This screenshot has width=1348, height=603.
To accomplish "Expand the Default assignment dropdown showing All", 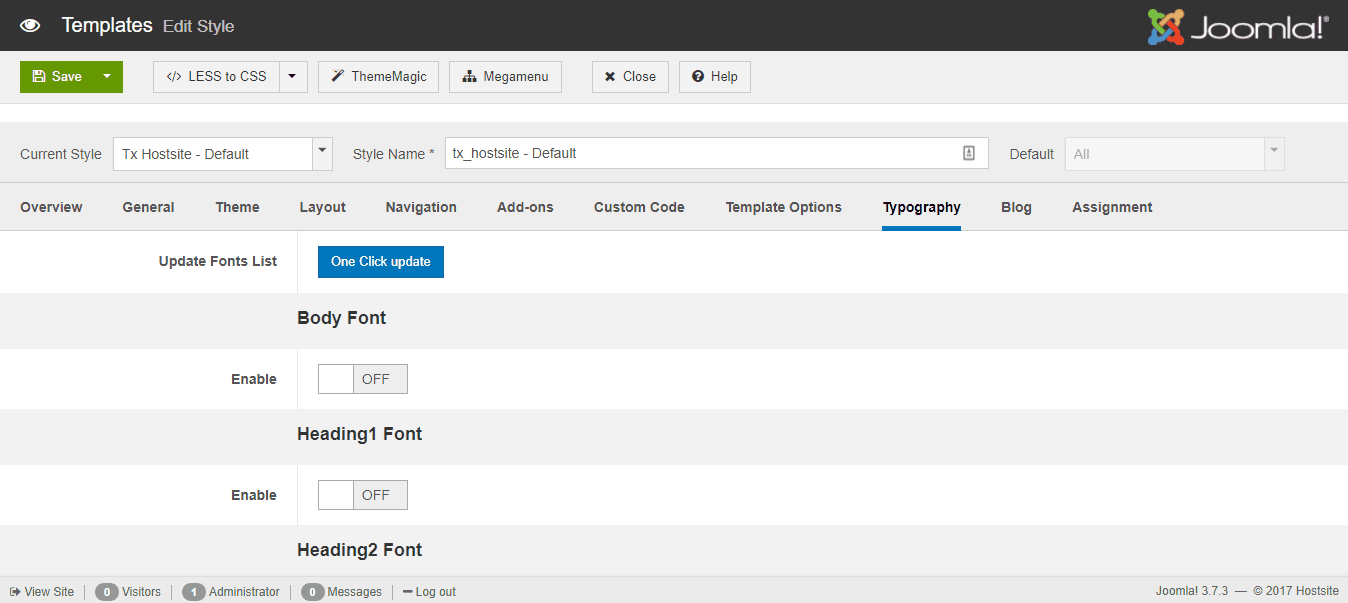I will 1272,153.
